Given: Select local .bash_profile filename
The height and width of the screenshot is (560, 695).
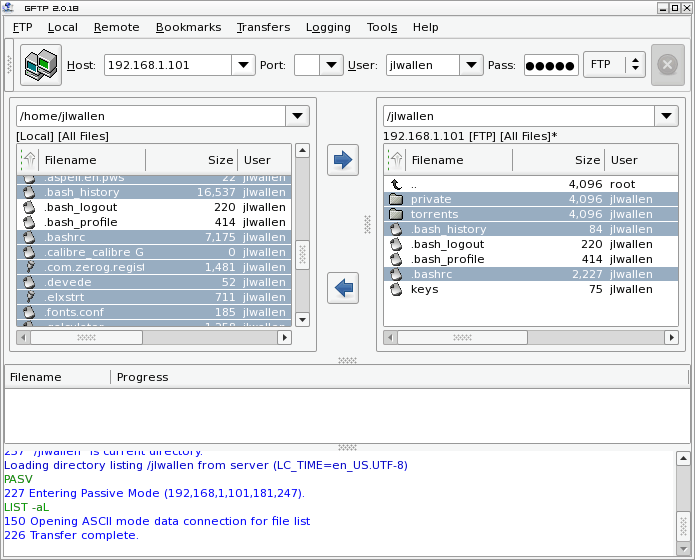Looking at the screenshot, I should 81,222.
